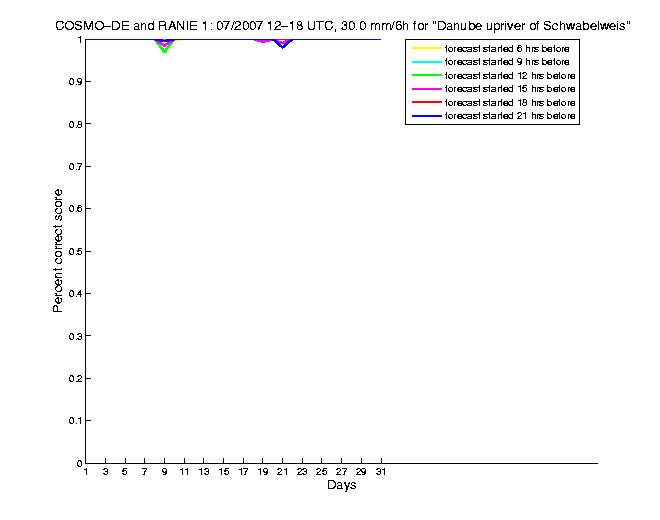
Task: Click the y-axis tick label 0.5
Action: 72,251
